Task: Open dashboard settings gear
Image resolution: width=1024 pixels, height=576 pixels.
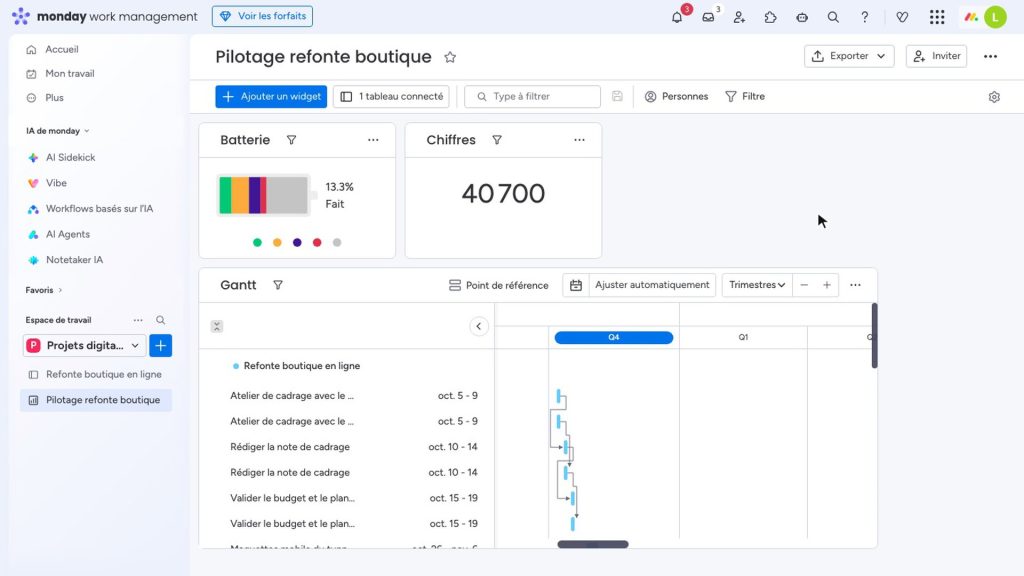Action: (x=994, y=97)
